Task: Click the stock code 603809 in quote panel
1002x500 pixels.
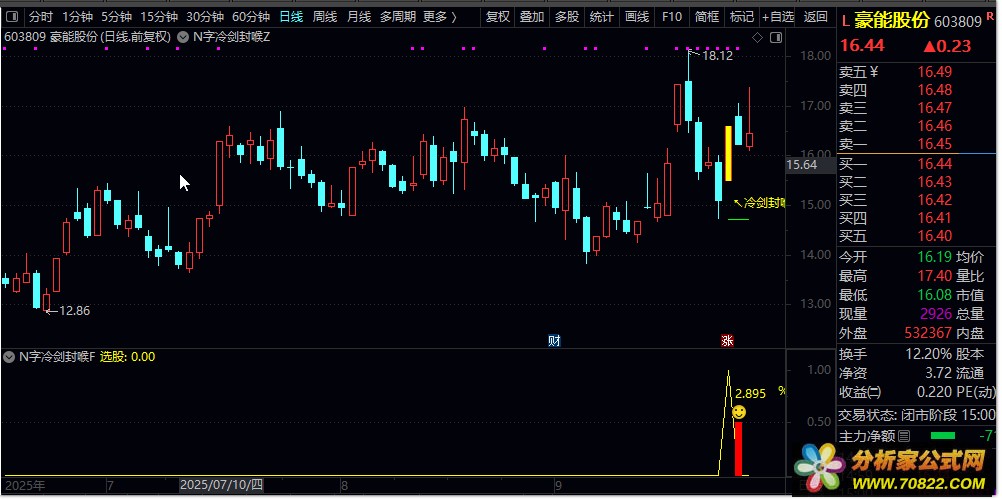Action: [958, 22]
